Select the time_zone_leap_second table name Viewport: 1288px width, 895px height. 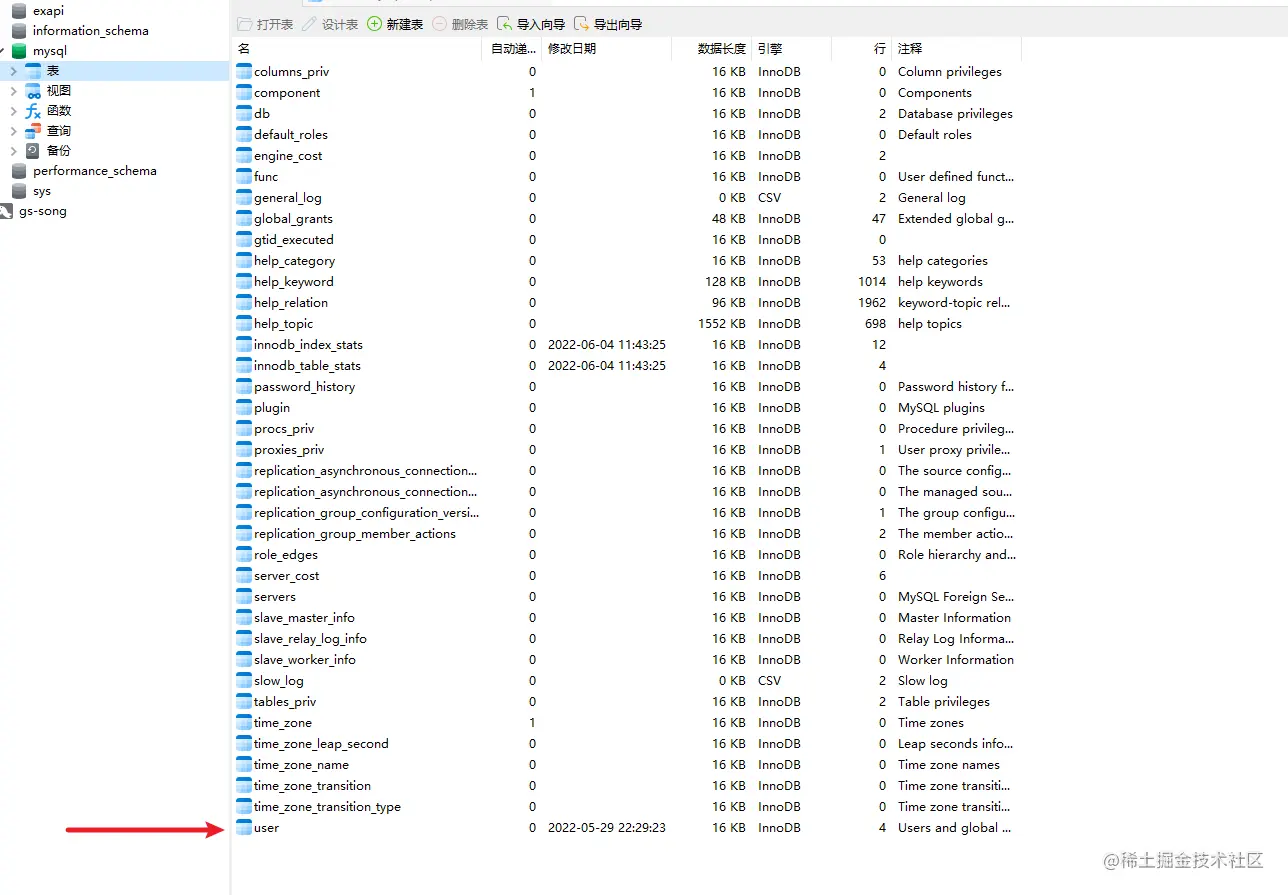pyautogui.click(x=321, y=743)
